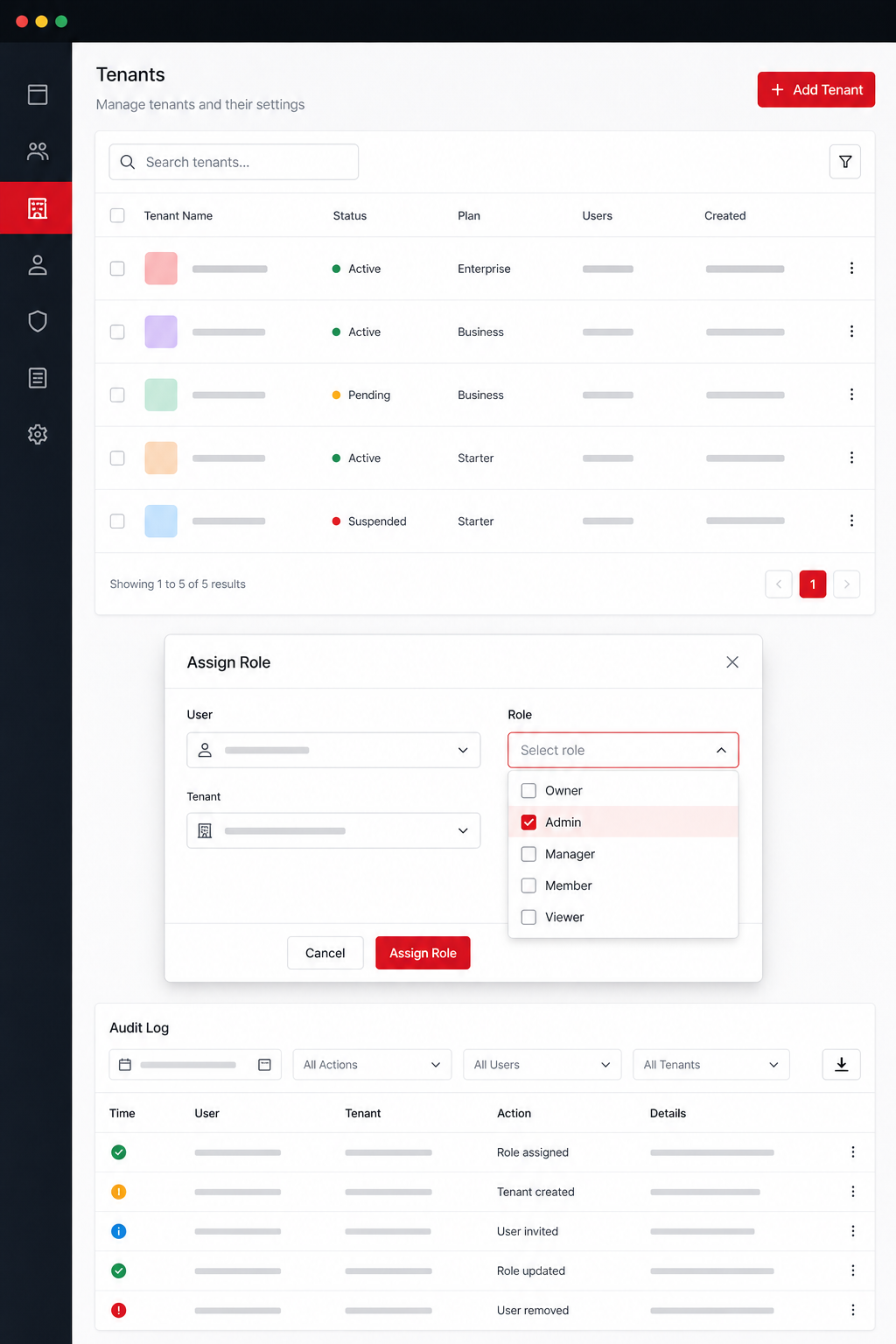This screenshot has height=1344, width=896.
Task: Toggle select-all tenants checkbox in header
Action: click(x=117, y=215)
